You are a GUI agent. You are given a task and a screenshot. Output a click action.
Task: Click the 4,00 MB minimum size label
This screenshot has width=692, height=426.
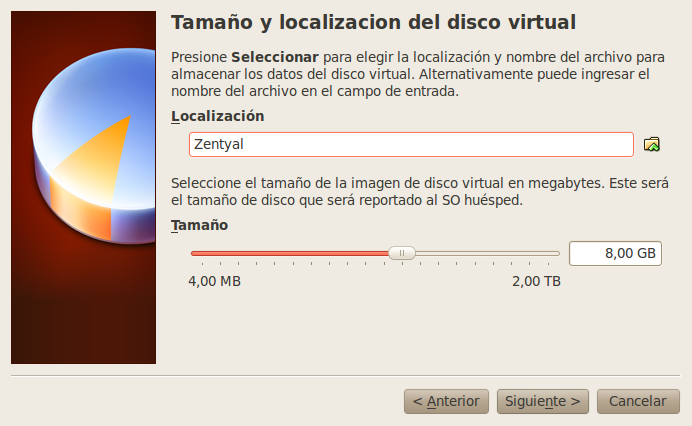pos(214,281)
